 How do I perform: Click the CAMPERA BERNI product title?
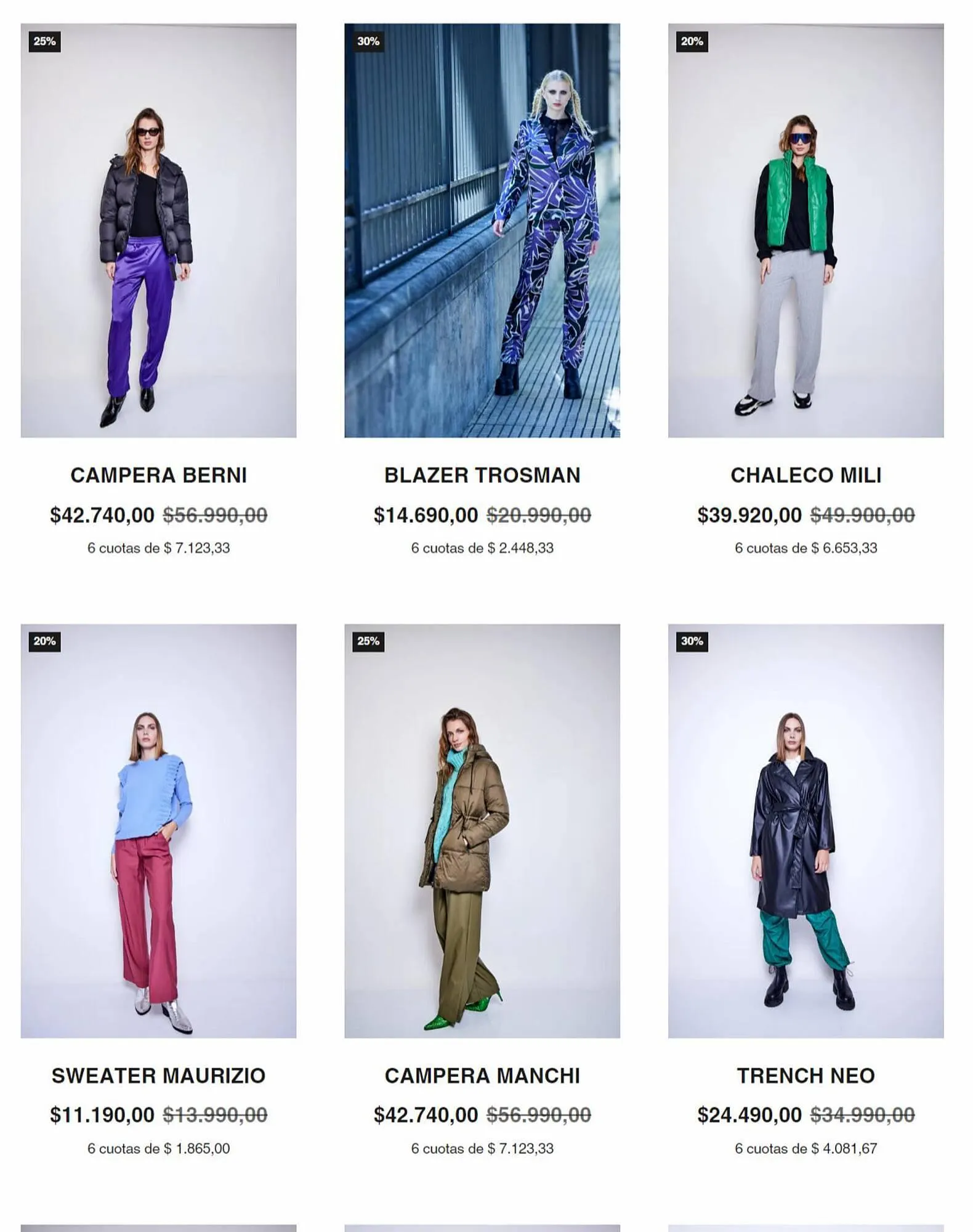[158, 475]
